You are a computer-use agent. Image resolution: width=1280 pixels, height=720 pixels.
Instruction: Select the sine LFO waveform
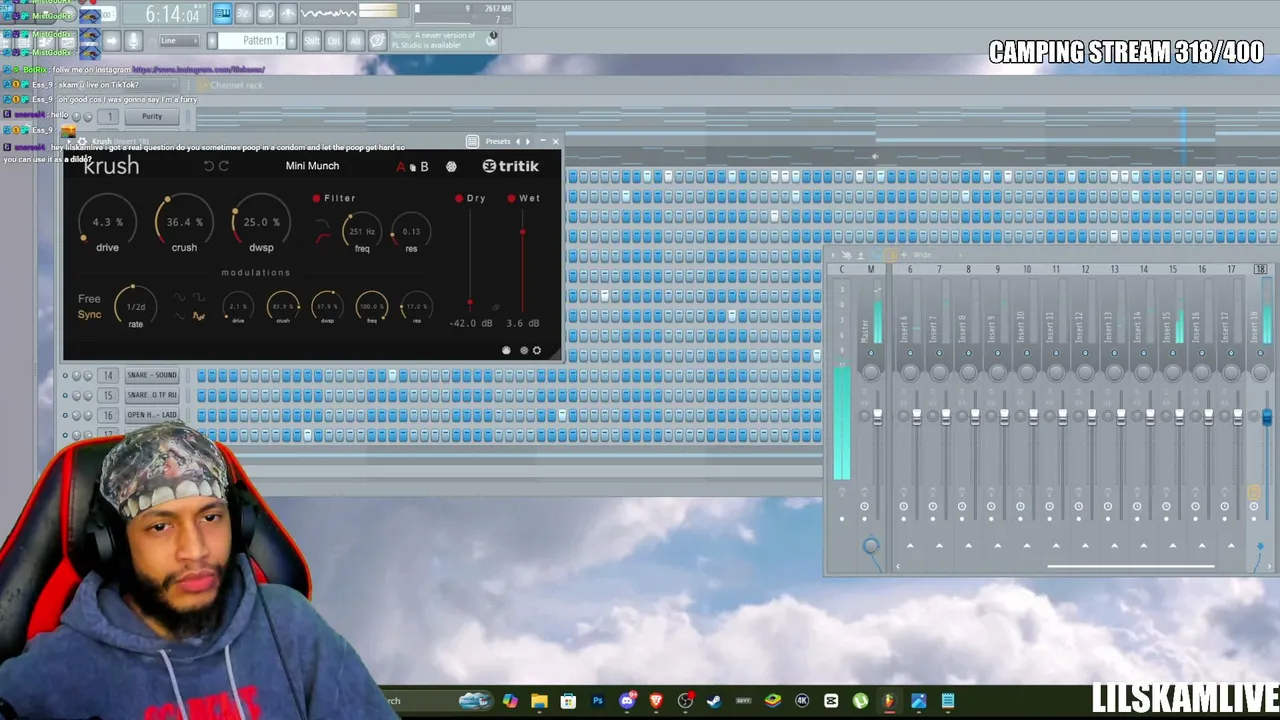[x=180, y=298]
